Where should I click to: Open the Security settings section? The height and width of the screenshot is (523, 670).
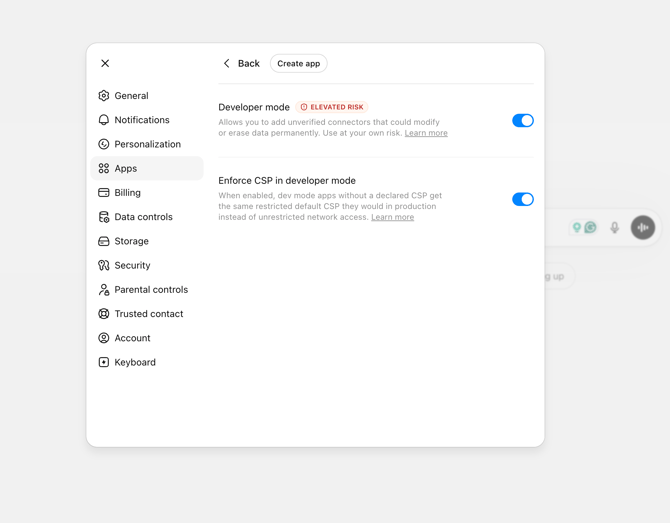[x=147, y=265]
